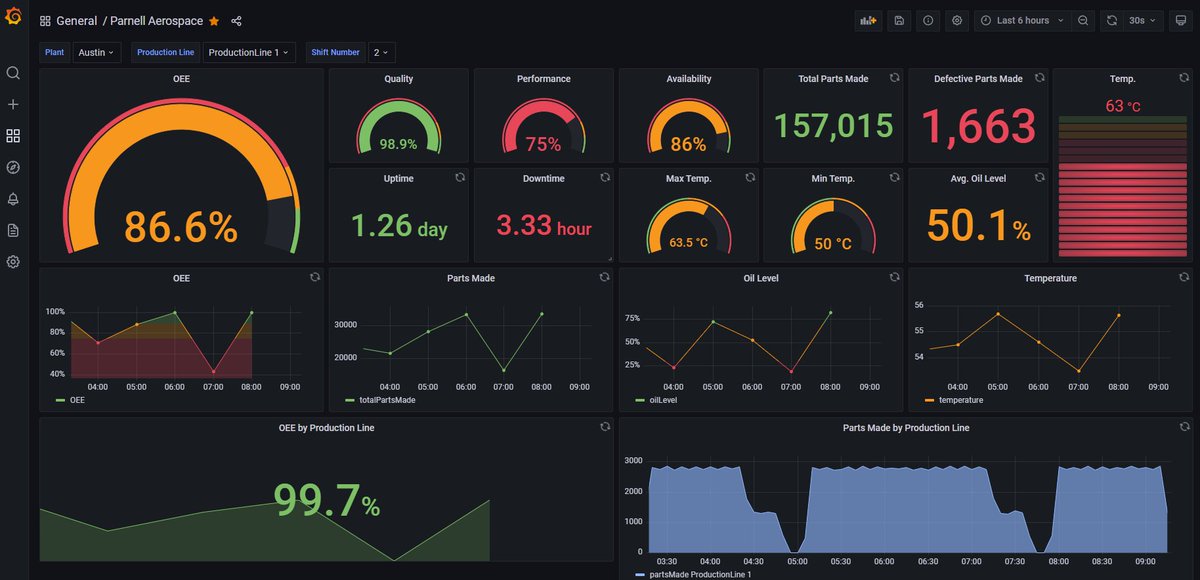Click the 157,015 total parts value
This screenshot has width=1200, height=580.
[x=834, y=125]
